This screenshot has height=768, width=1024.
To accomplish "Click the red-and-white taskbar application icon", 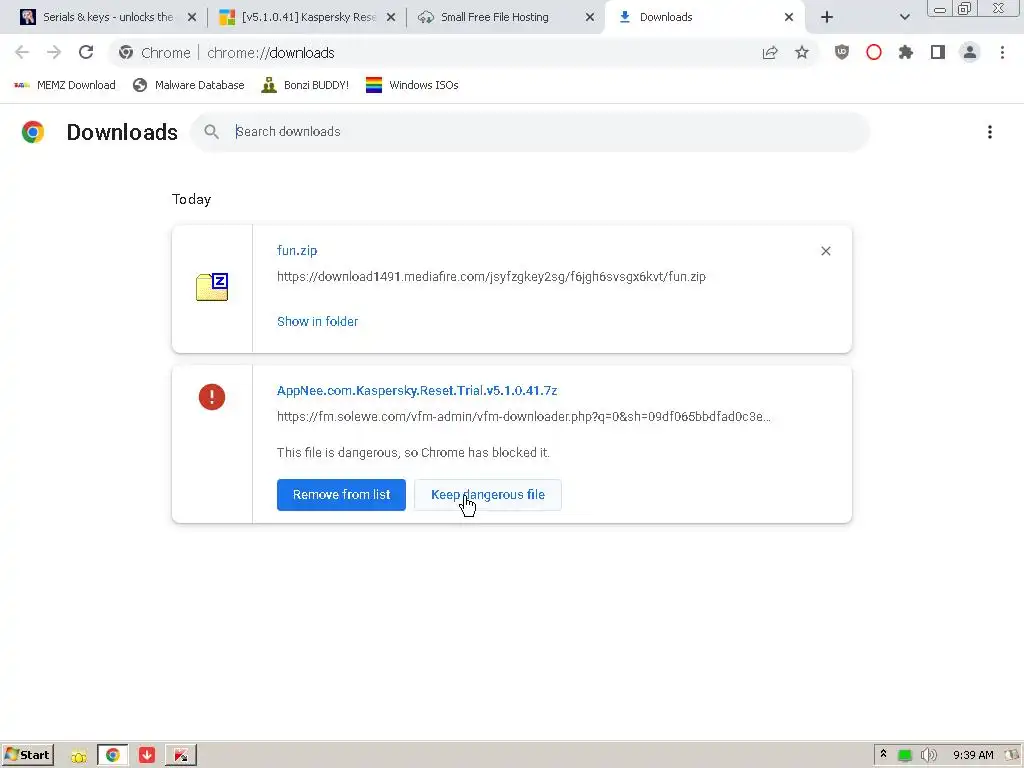I will pyautogui.click(x=181, y=755).
